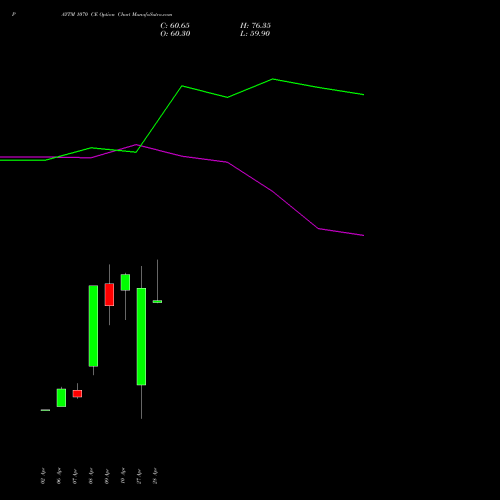
Task: Select the 10 Apr green candlestick
Action: click(125, 282)
